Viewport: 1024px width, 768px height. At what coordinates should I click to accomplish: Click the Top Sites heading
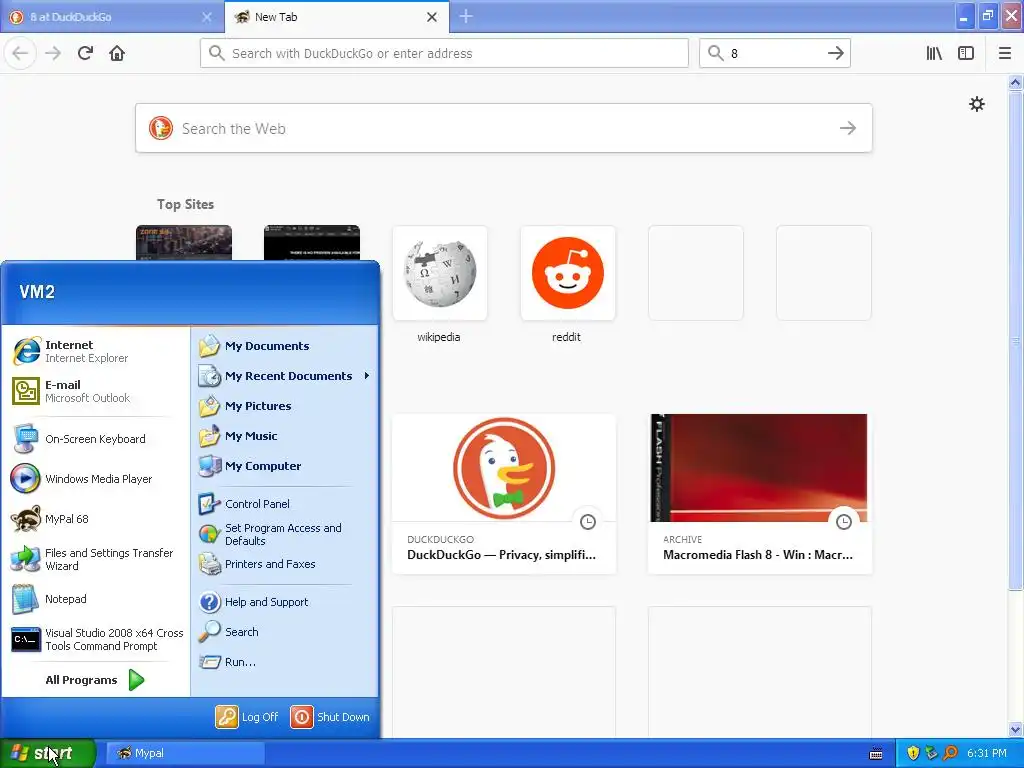click(x=185, y=204)
